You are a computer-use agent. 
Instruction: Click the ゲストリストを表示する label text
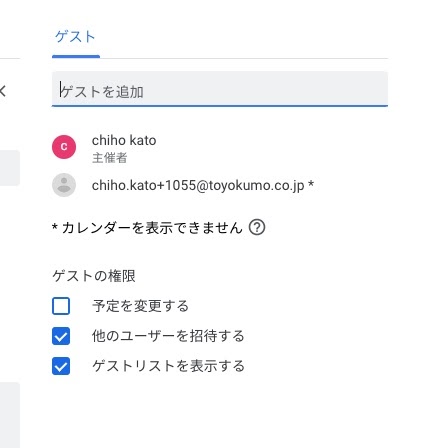pyautogui.click(x=168, y=366)
